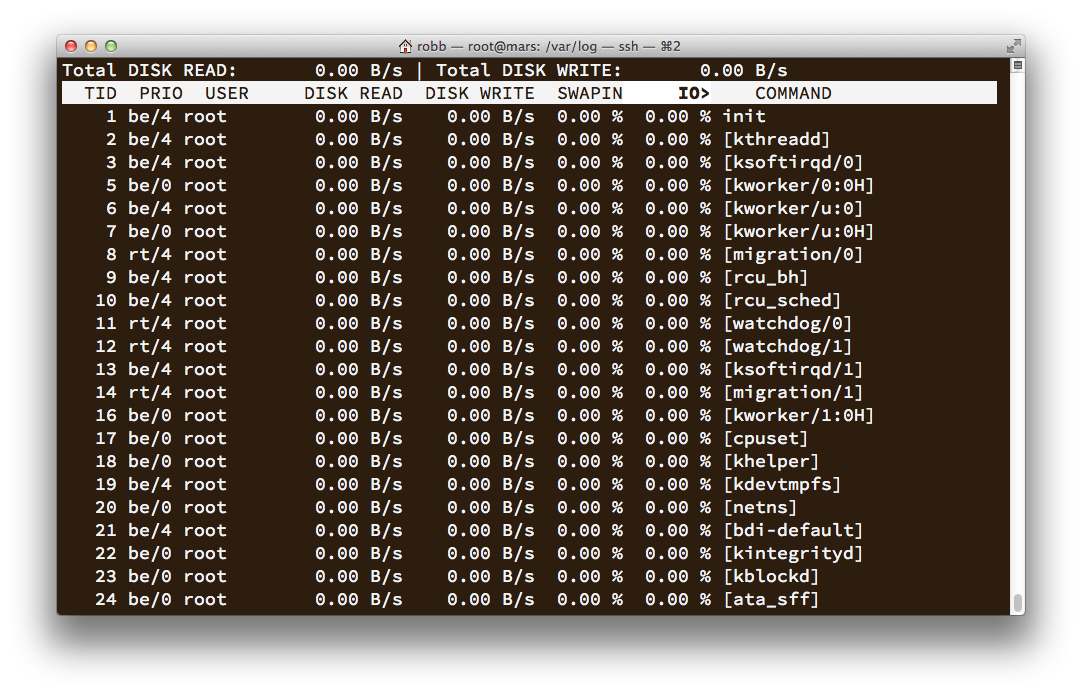The height and width of the screenshot is (694, 1082).
Task: Click the [ata_sff] process in last row
Action: 771,599
